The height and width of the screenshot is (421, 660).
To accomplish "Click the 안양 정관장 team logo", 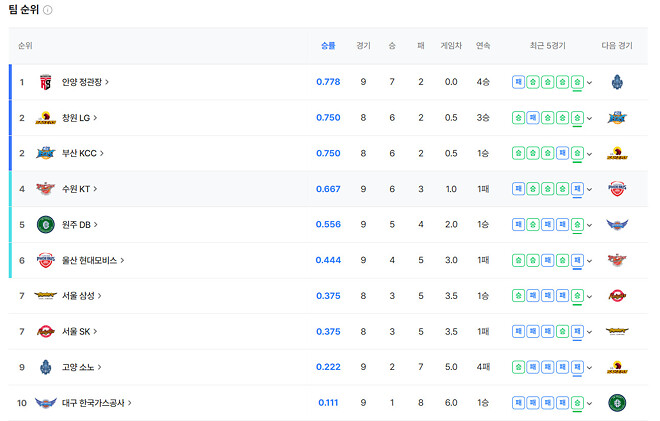I will [45, 82].
